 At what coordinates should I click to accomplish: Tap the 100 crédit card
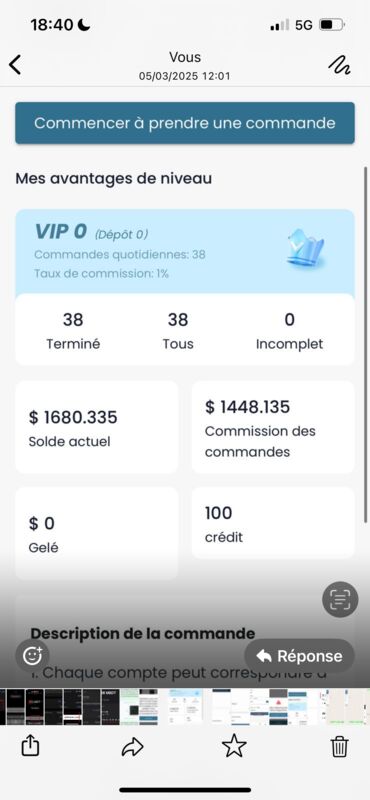point(273,522)
